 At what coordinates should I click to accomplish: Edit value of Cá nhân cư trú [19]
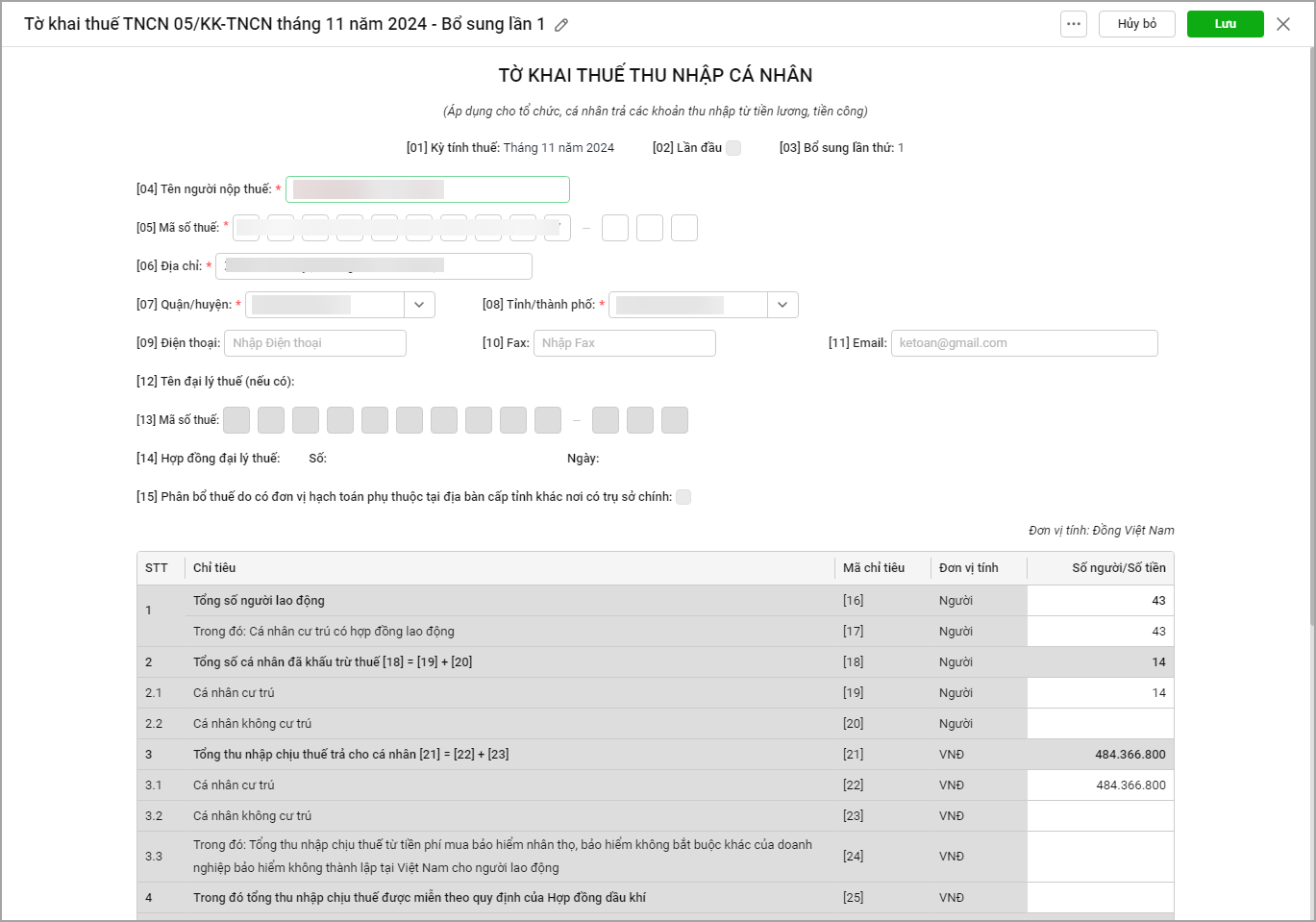pyautogui.click(x=1100, y=693)
